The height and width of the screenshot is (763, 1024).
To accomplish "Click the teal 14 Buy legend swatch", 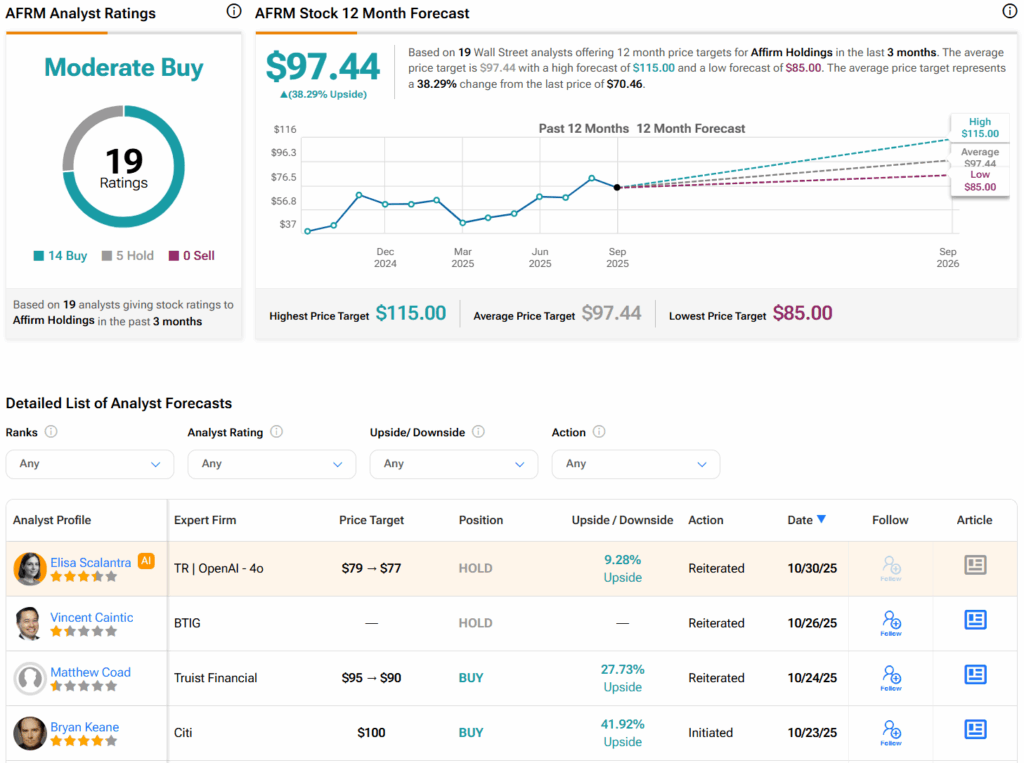I will point(38,256).
